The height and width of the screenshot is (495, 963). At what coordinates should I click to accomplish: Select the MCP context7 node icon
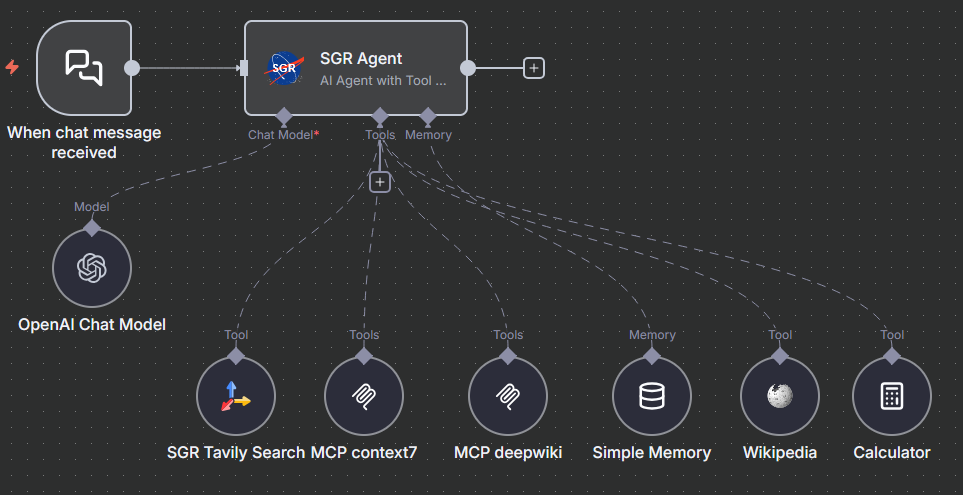tap(364, 396)
